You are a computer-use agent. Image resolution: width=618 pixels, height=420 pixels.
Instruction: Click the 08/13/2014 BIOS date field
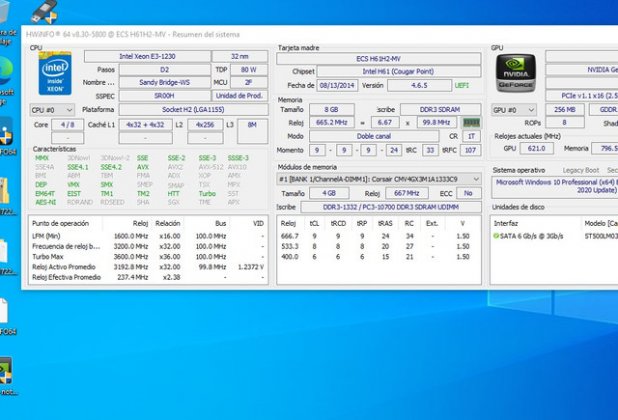coord(337,85)
